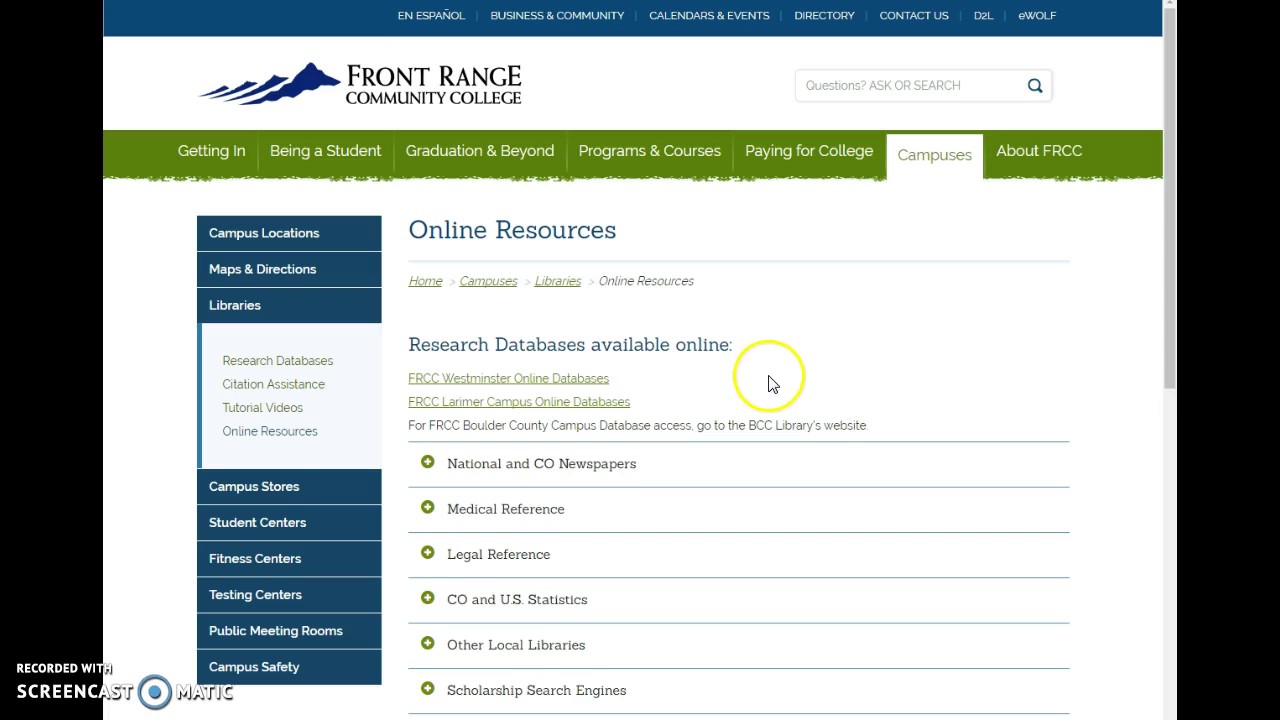Click the Contact Us link
The height and width of the screenshot is (720, 1280).
(914, 16)
